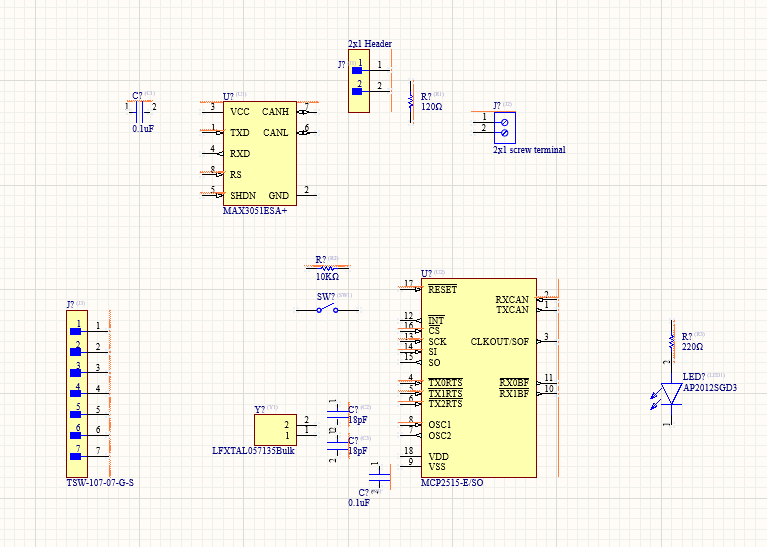
Task: Click pin 17 wire of the MCP2515 RESET
Action: tap(410, 289)
